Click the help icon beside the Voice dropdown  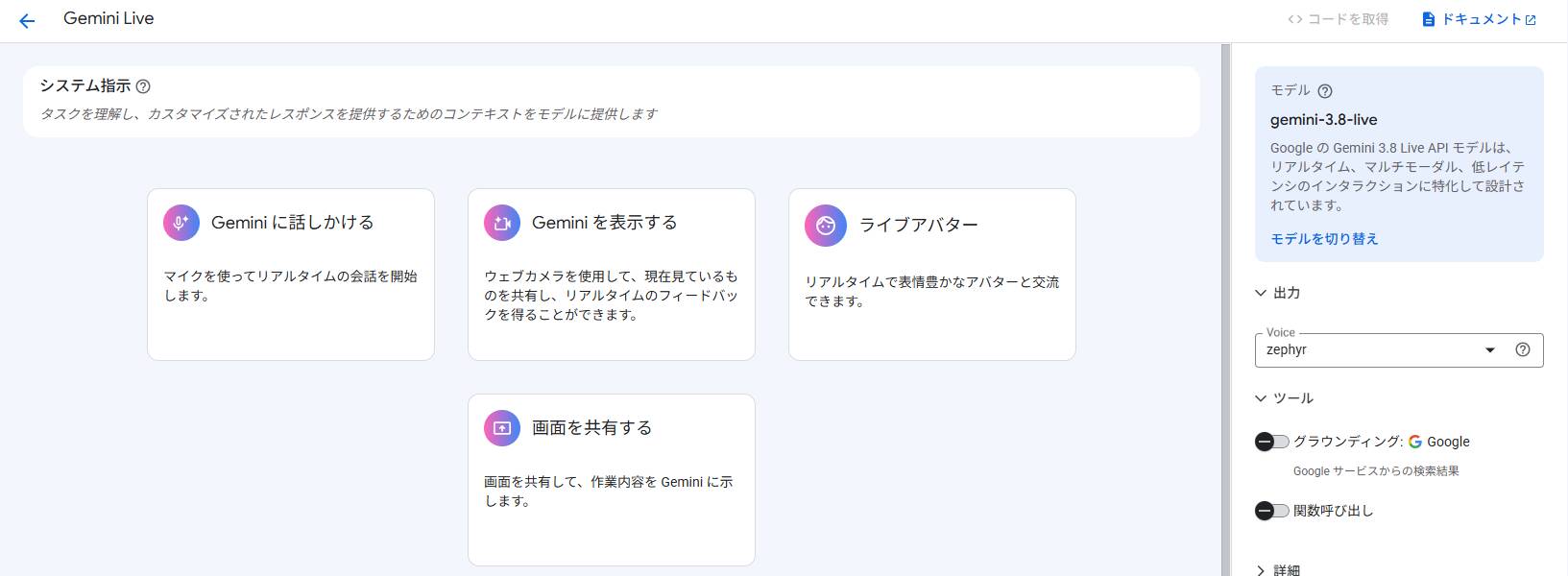(1523, 349)
